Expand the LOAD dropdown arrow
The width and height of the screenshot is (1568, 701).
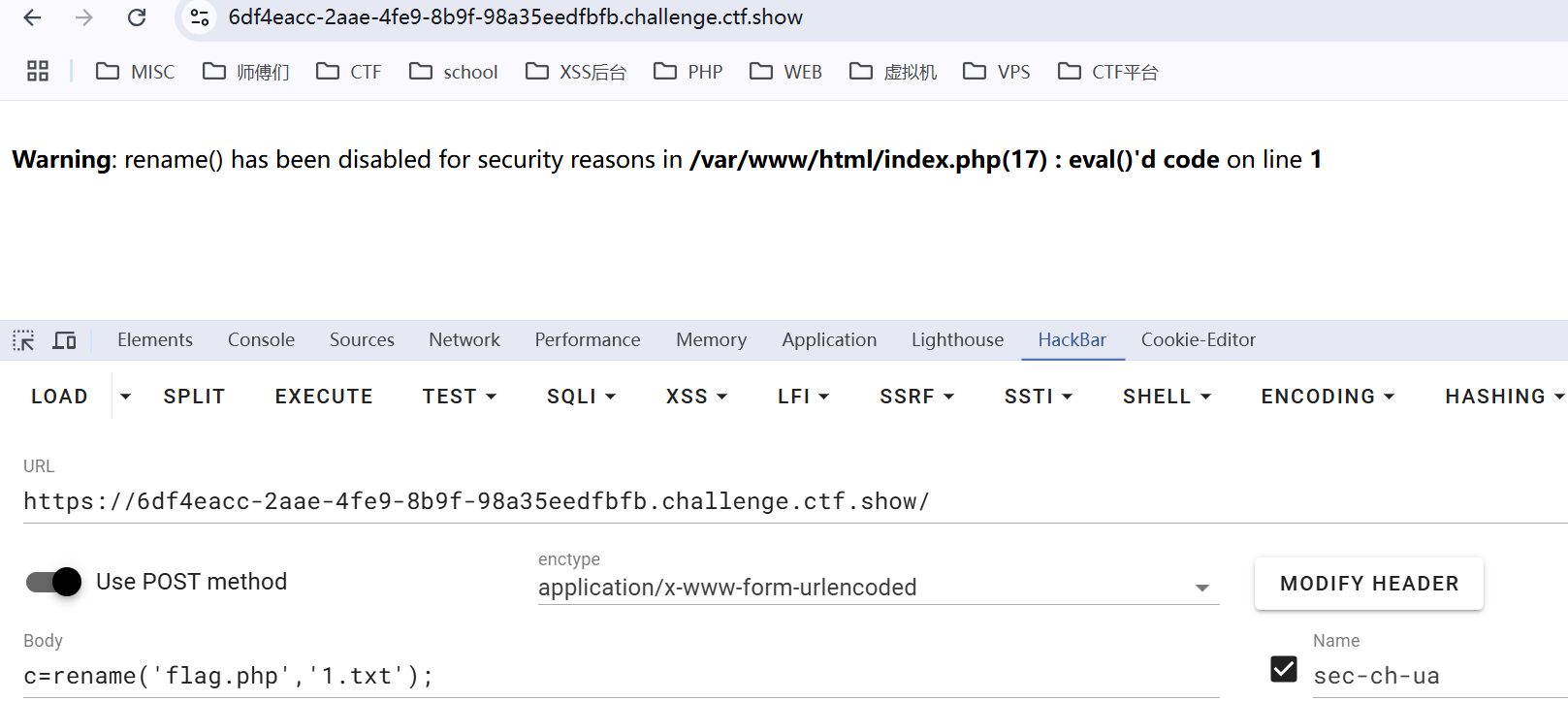(125, 397)
